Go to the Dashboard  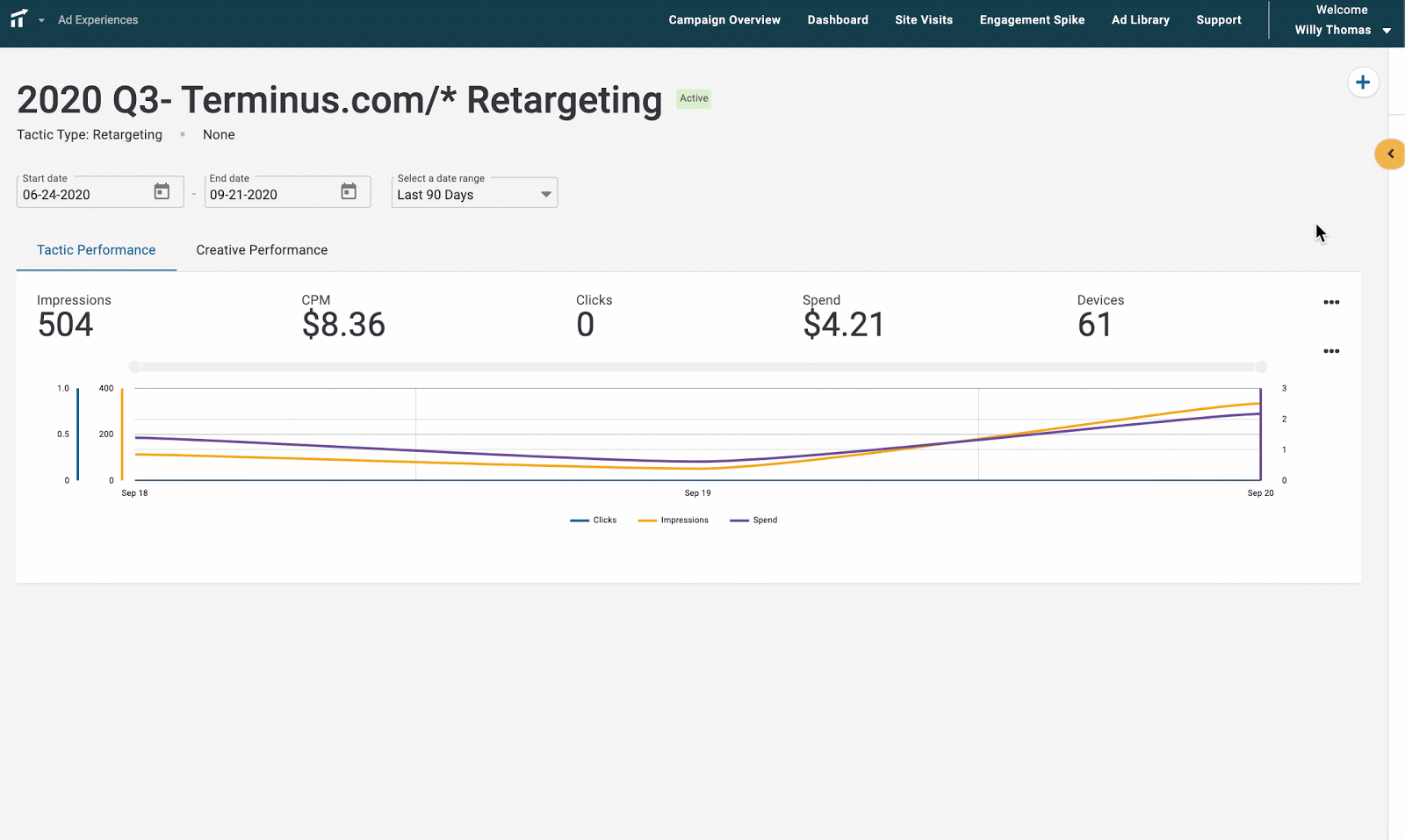(x=838, y=20)
